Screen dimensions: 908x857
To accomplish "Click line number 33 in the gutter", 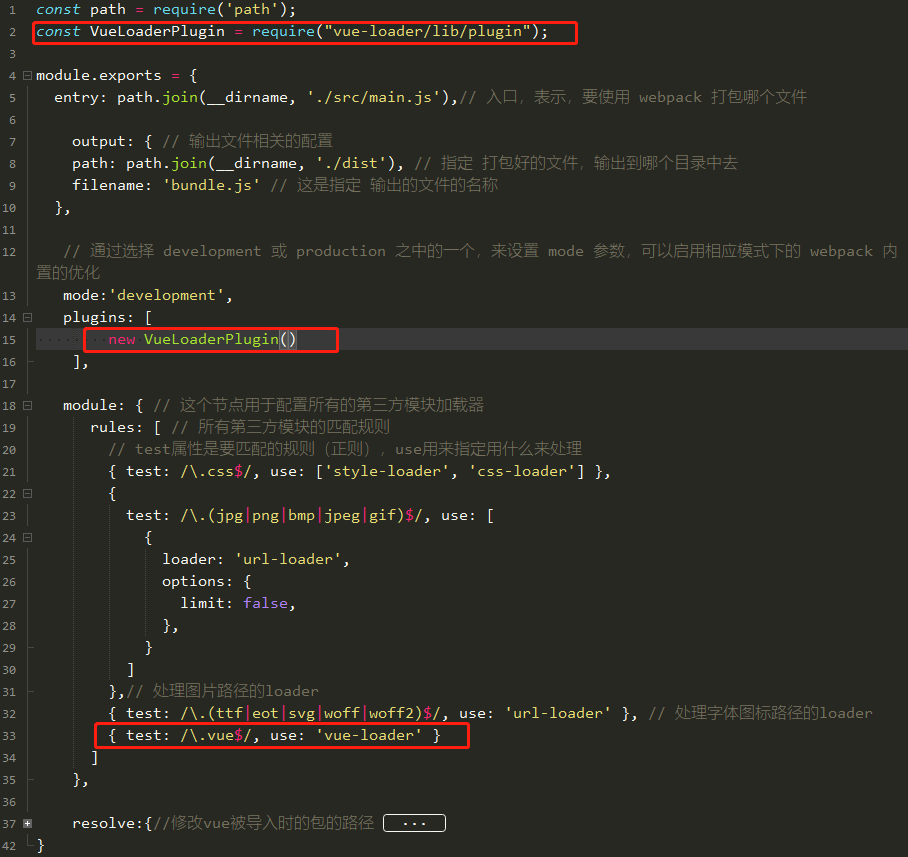I will click(9, 736).
